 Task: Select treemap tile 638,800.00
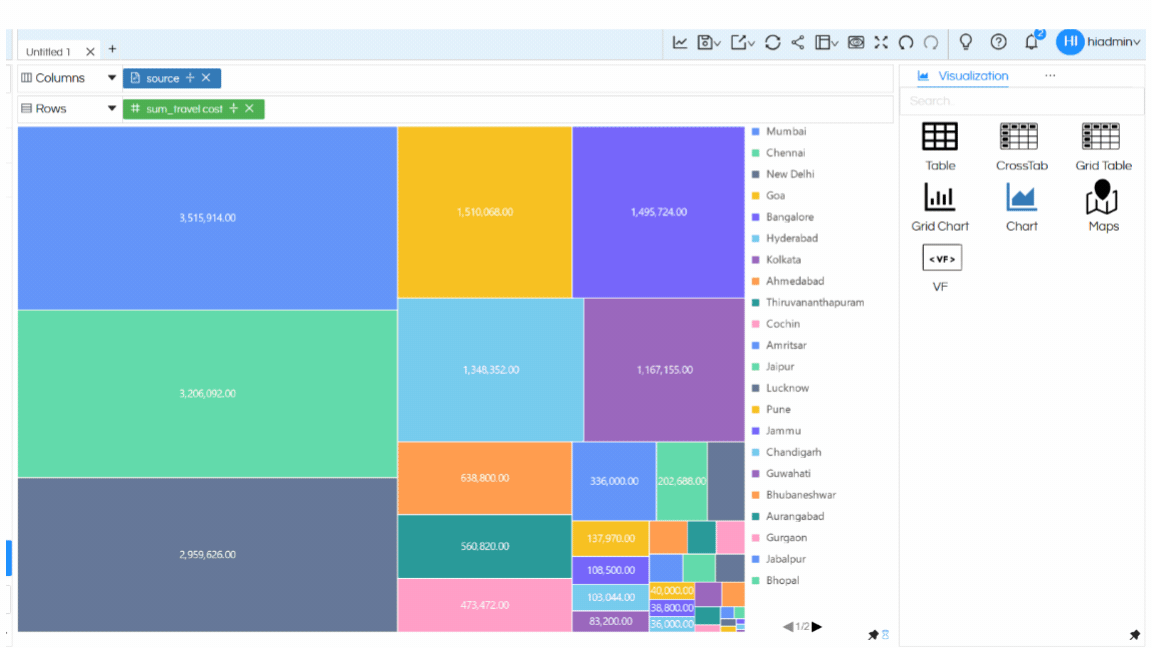[x=485, y=478]
